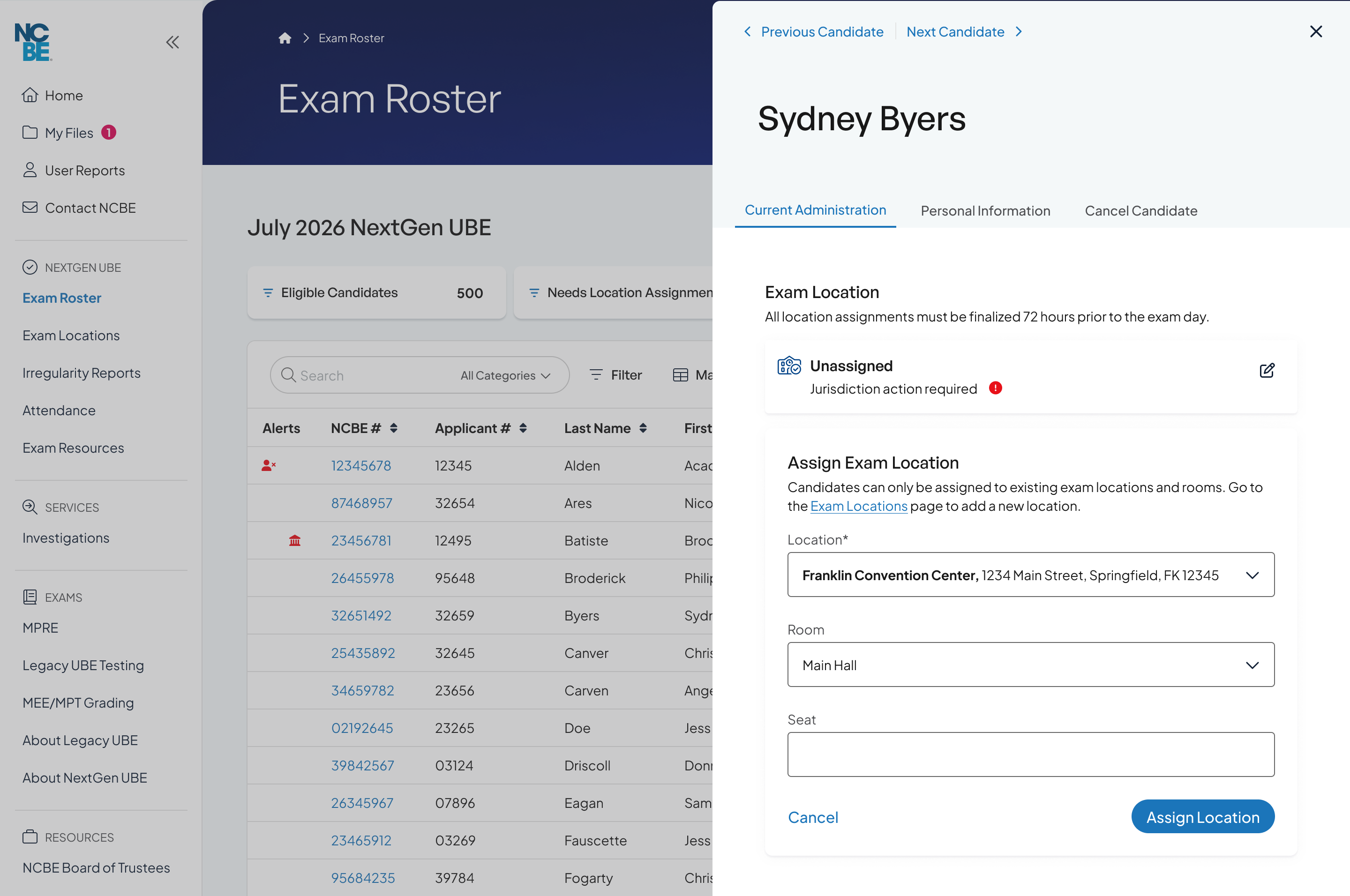The image size is (1350, 896).
Task: Click the My Files folder icon
Action: (30, 133)
